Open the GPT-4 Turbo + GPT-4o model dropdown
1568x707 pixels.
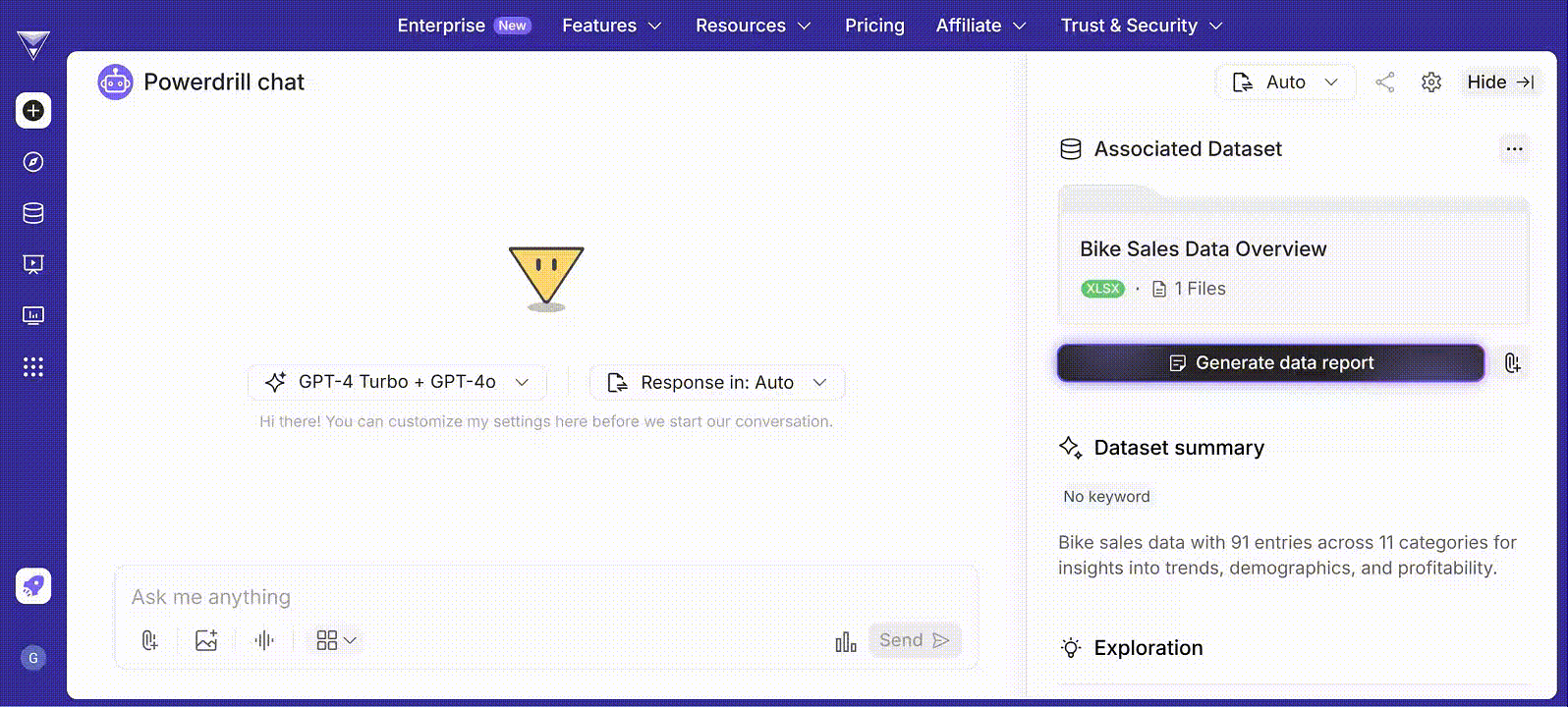click(x=397, y=382)
